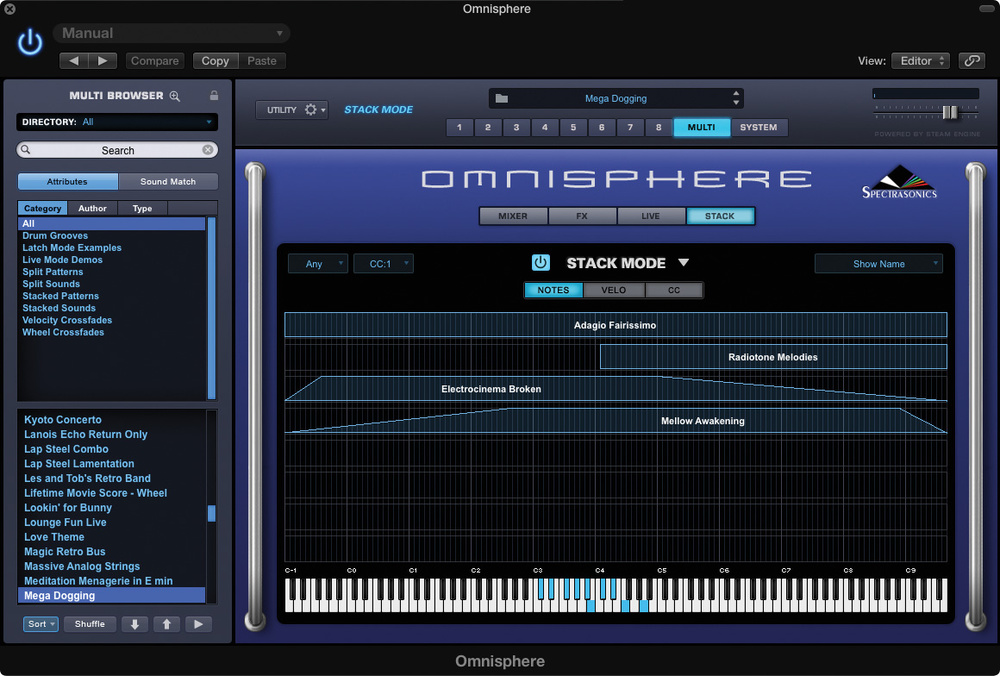Image resolution: width=1000 pixels, height=676 pixels.
Task: Select part 5 button
Action: (x=573, y=128)
